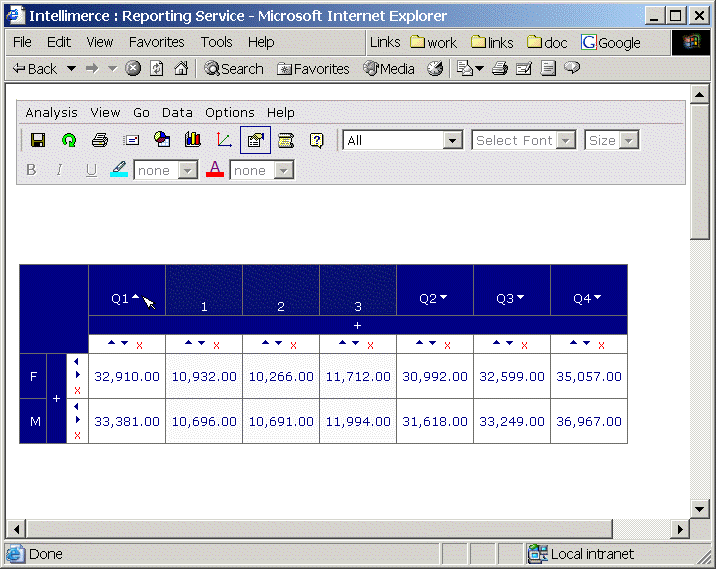The height and width of the screenshot is (569, 716).
Task: Click the vertical scrollbar down arrow
Action: pyautogui.click(x=700, y=508)
